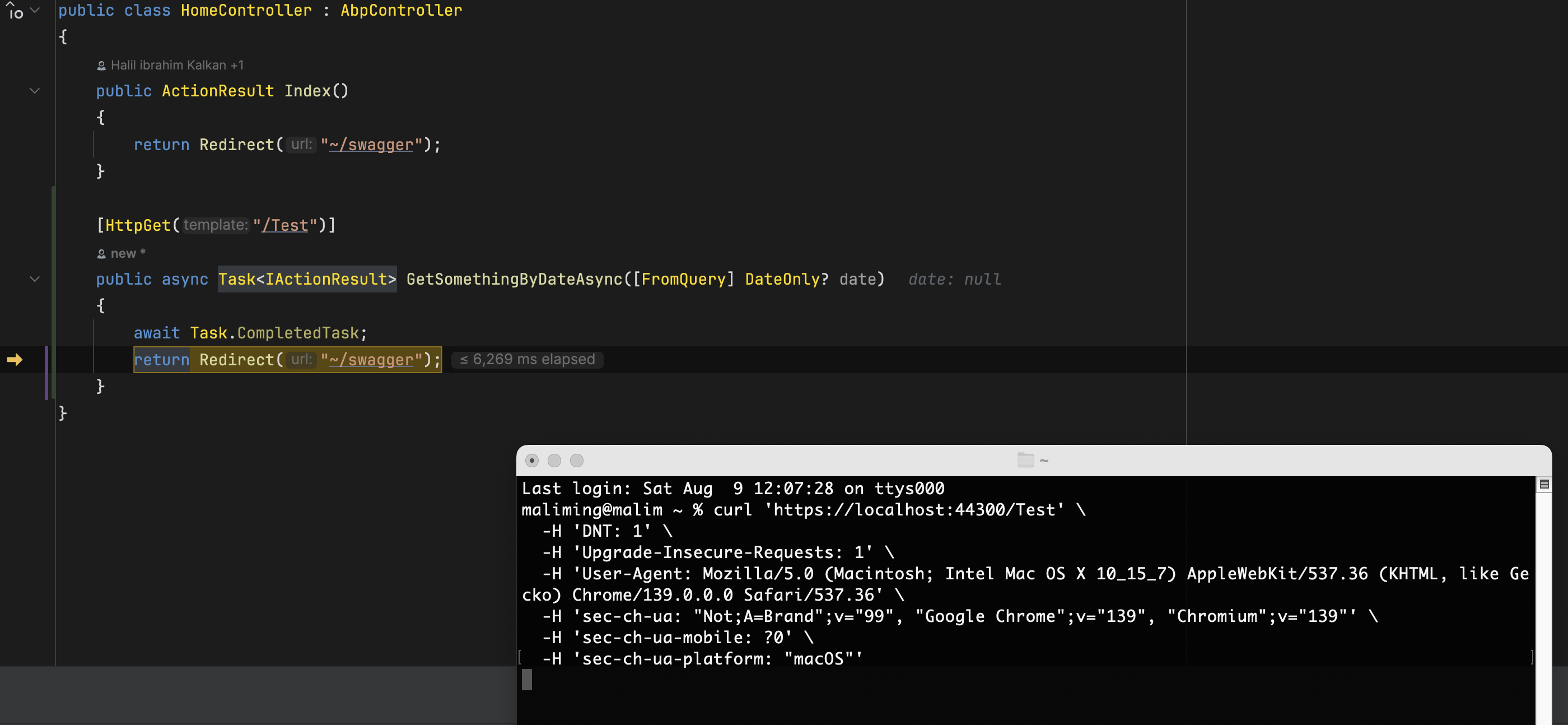1568x725 pixels.
Task: Open the "/Test" route template link
Action: pyautogui.click(x=285, y=225)
